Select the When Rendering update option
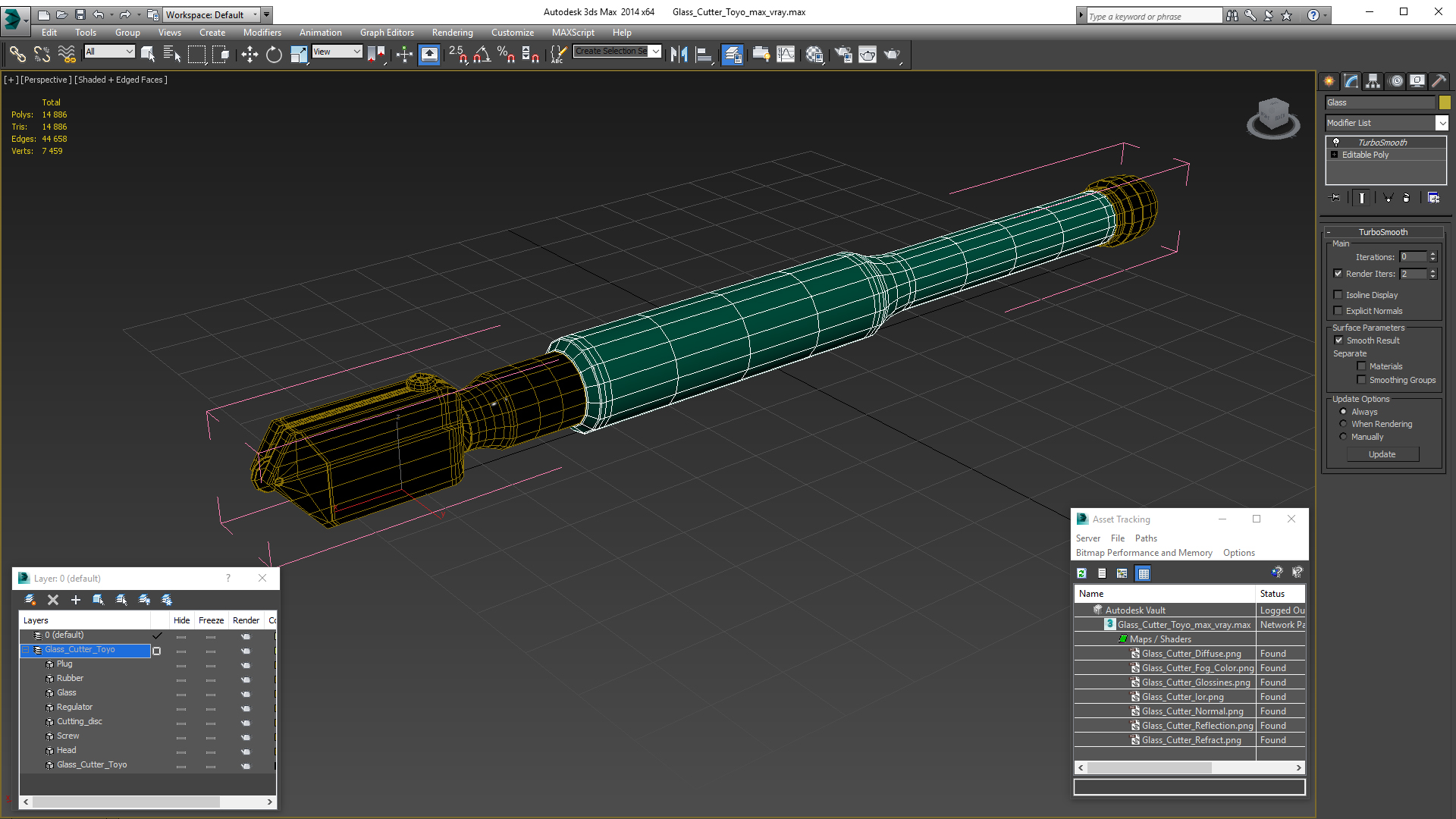The image size is (1456, 819). [1344, 424]
